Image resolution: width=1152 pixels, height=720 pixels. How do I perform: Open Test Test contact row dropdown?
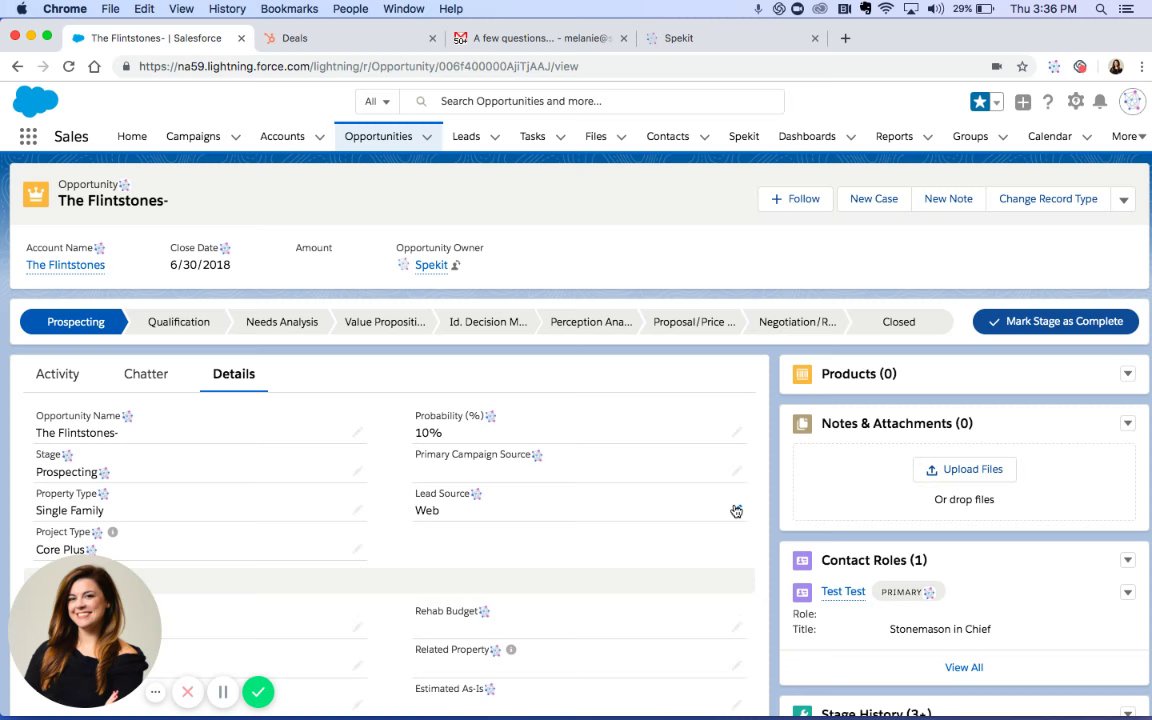tap(1128, 592)
